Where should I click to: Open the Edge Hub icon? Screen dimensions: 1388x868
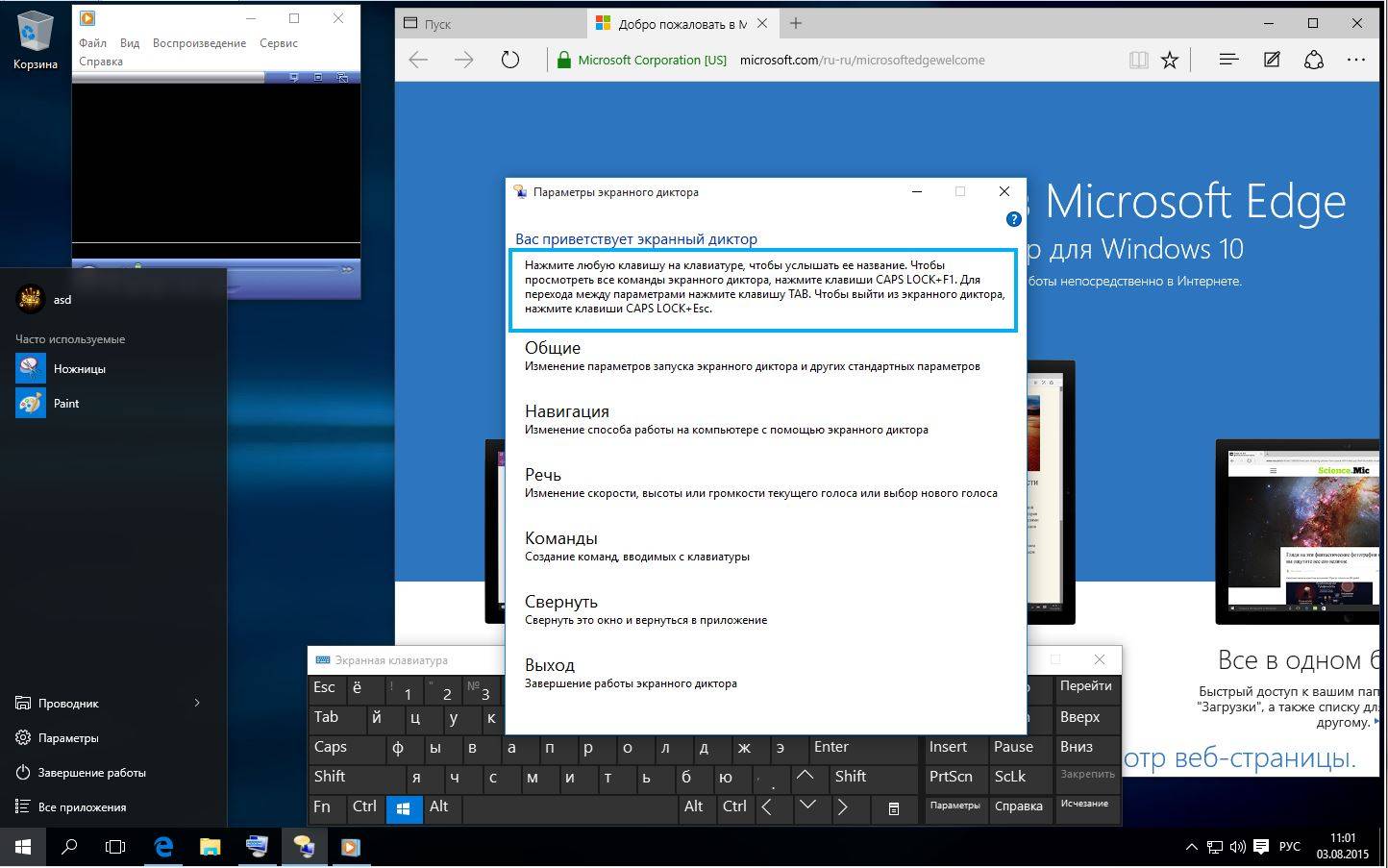coord(1228,60)
